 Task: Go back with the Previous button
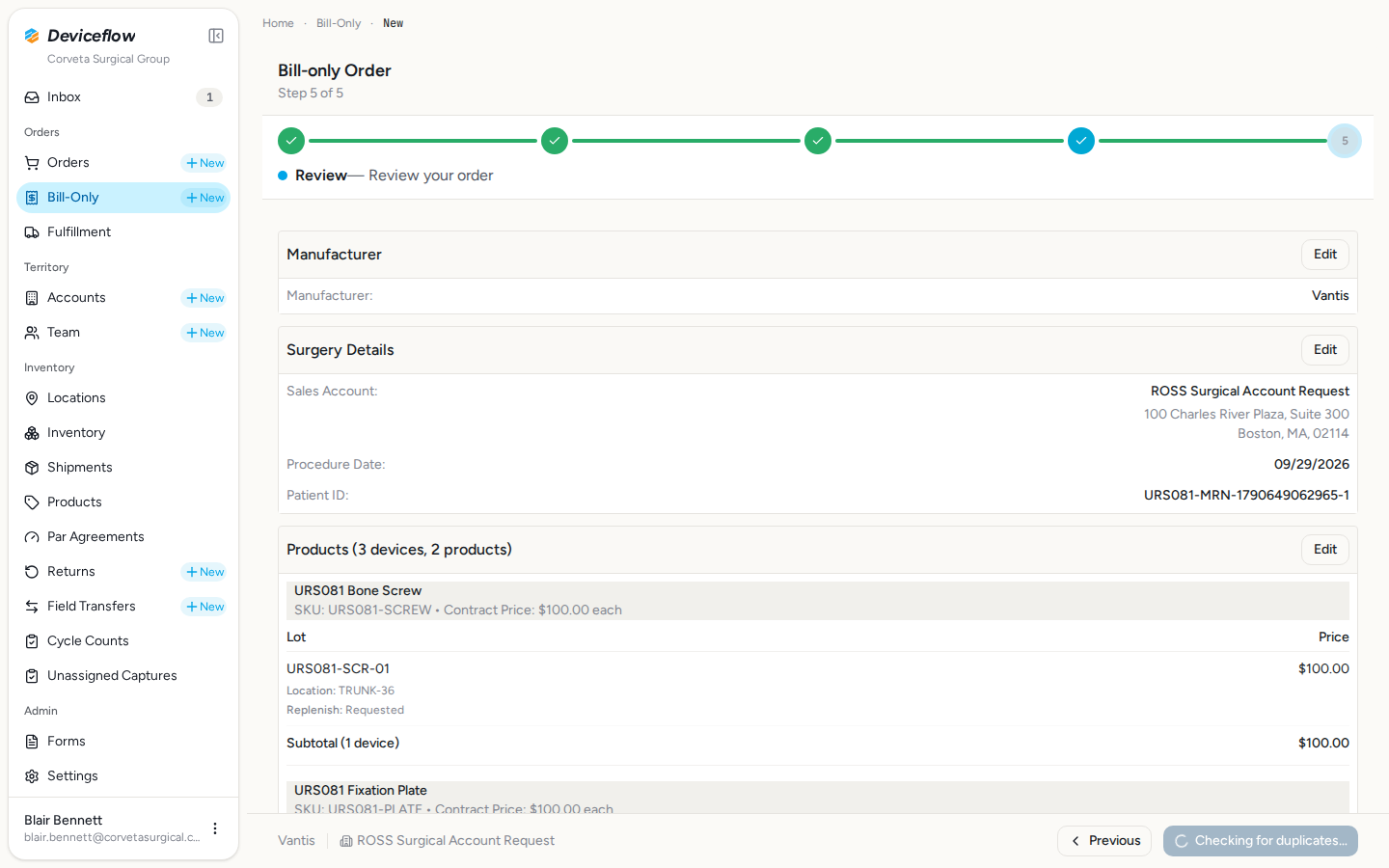pos(1104,841)
